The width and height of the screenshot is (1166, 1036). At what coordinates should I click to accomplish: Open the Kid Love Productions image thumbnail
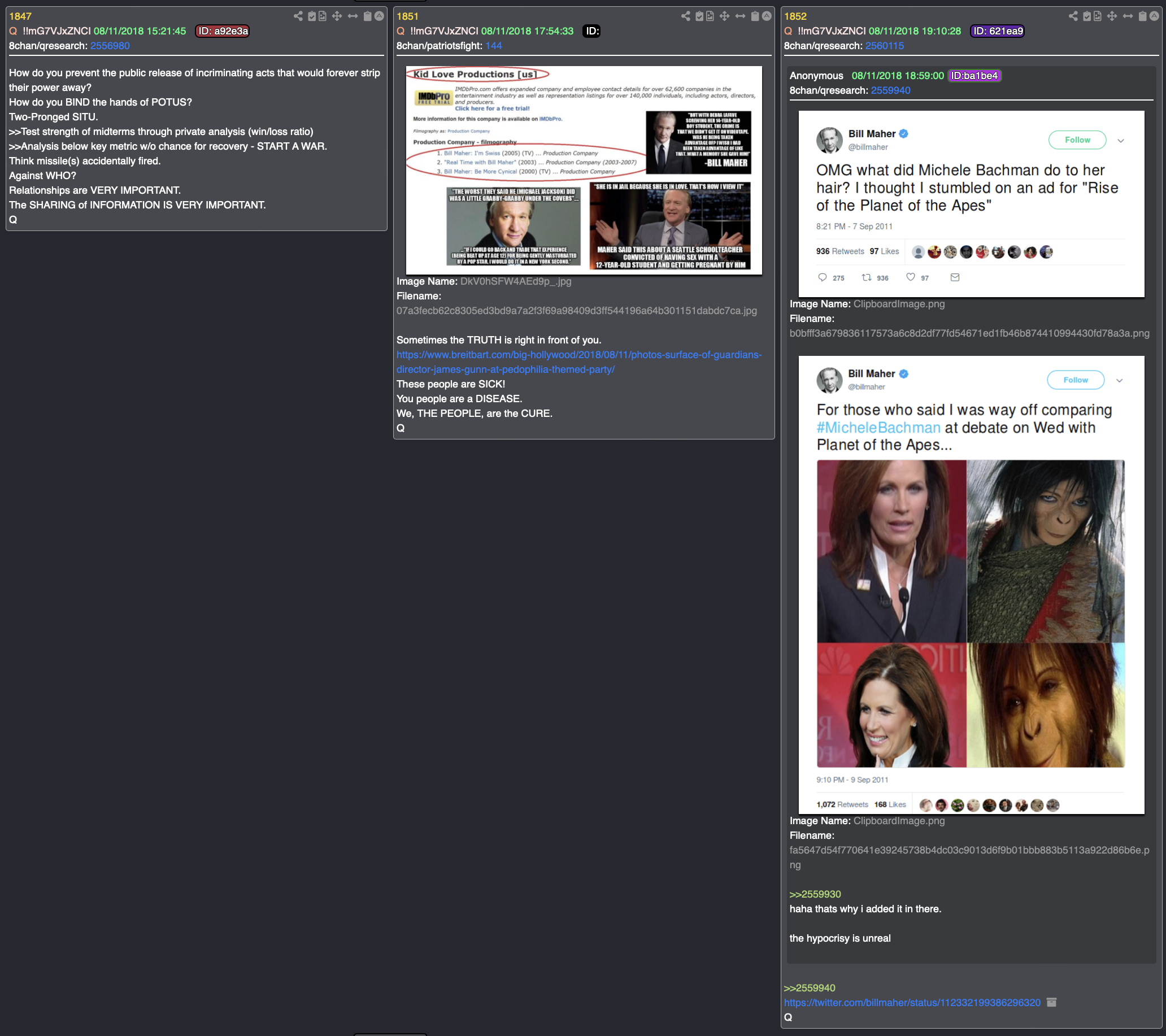point(584,170)
